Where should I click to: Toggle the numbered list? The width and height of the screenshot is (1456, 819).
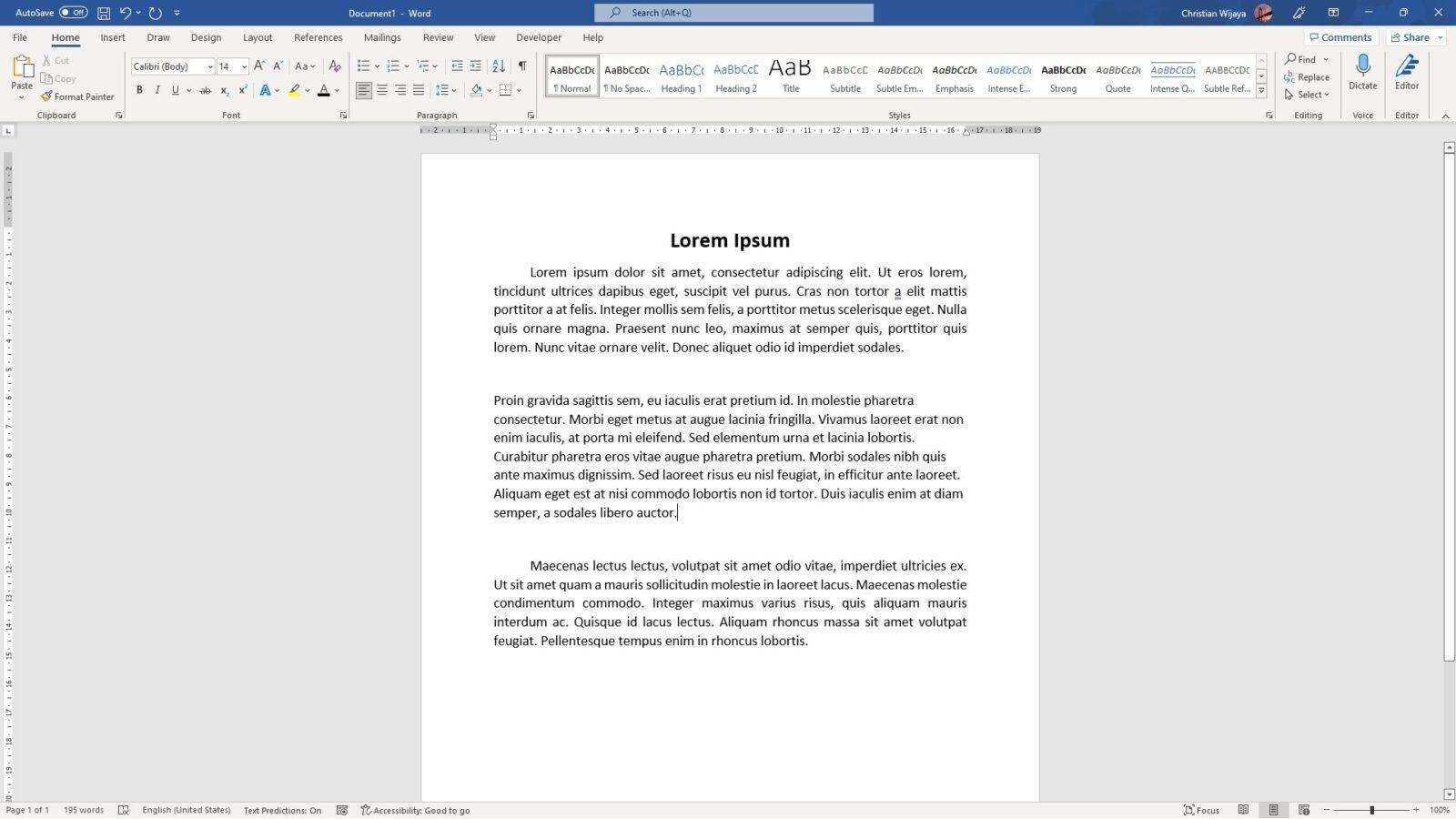(x=393, y=66)
